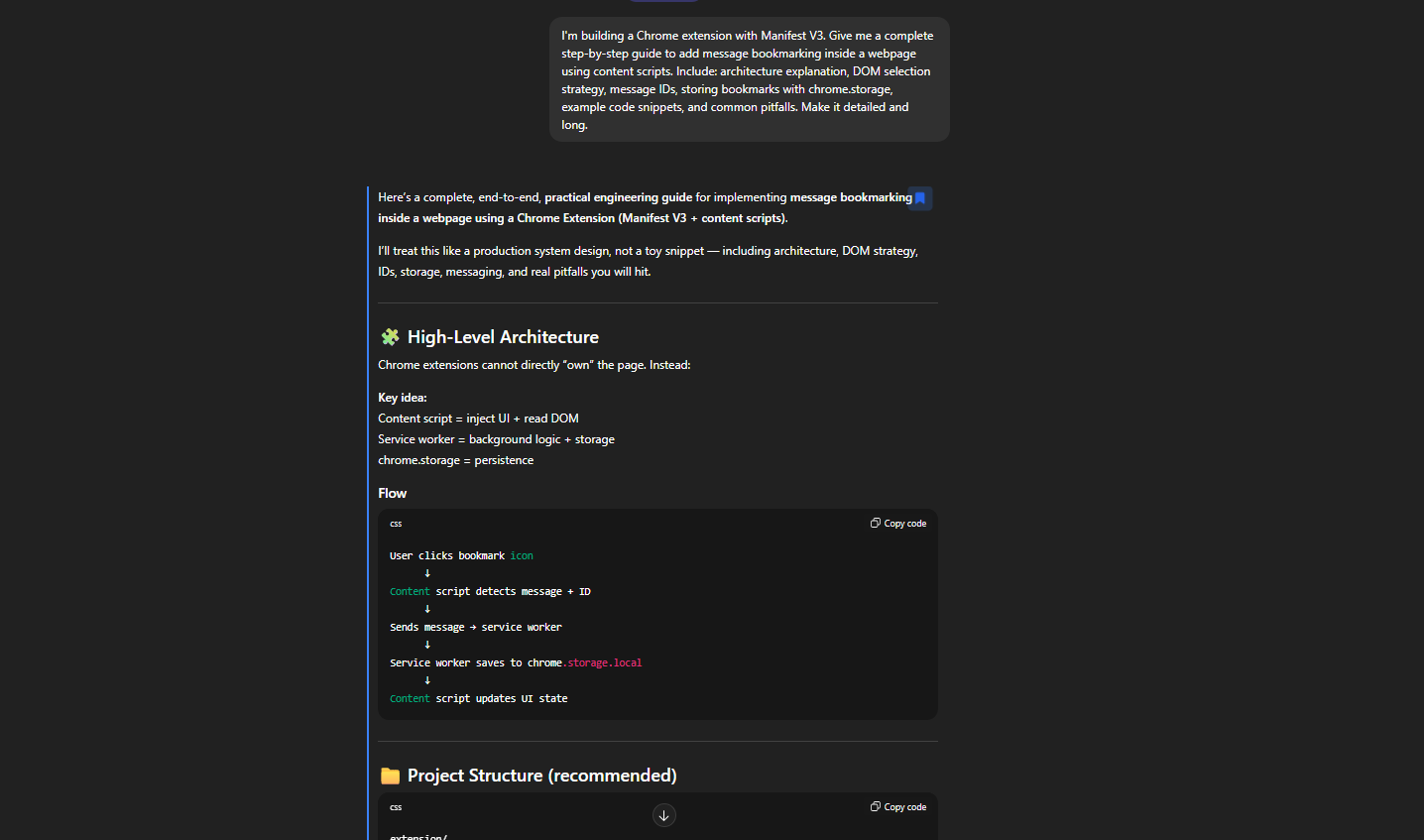Click the "Sends message → service worker" line
The image size is (1424, 840).
(x=474, y=627)
